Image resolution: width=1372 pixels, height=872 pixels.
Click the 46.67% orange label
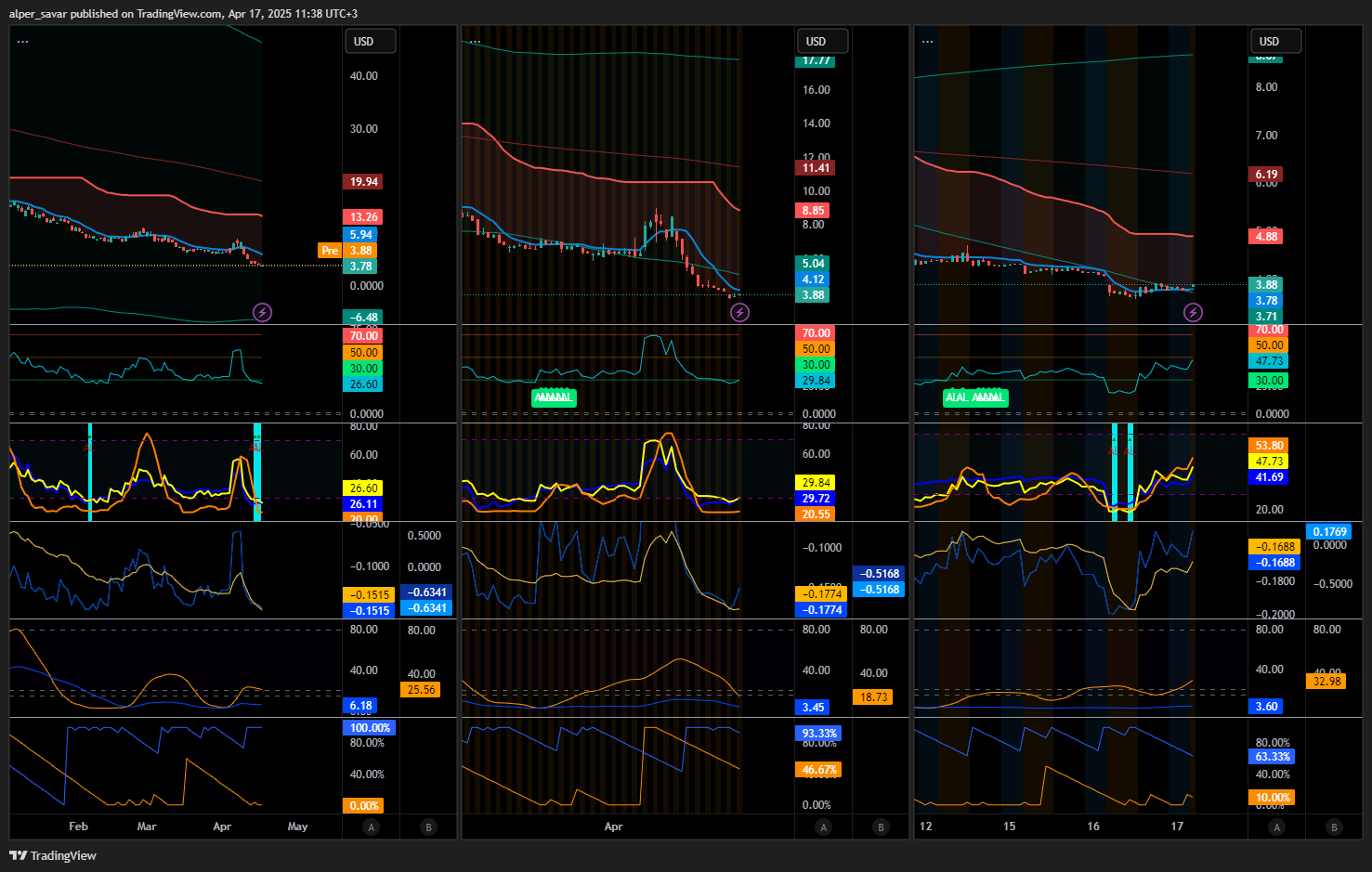point(818,770)
